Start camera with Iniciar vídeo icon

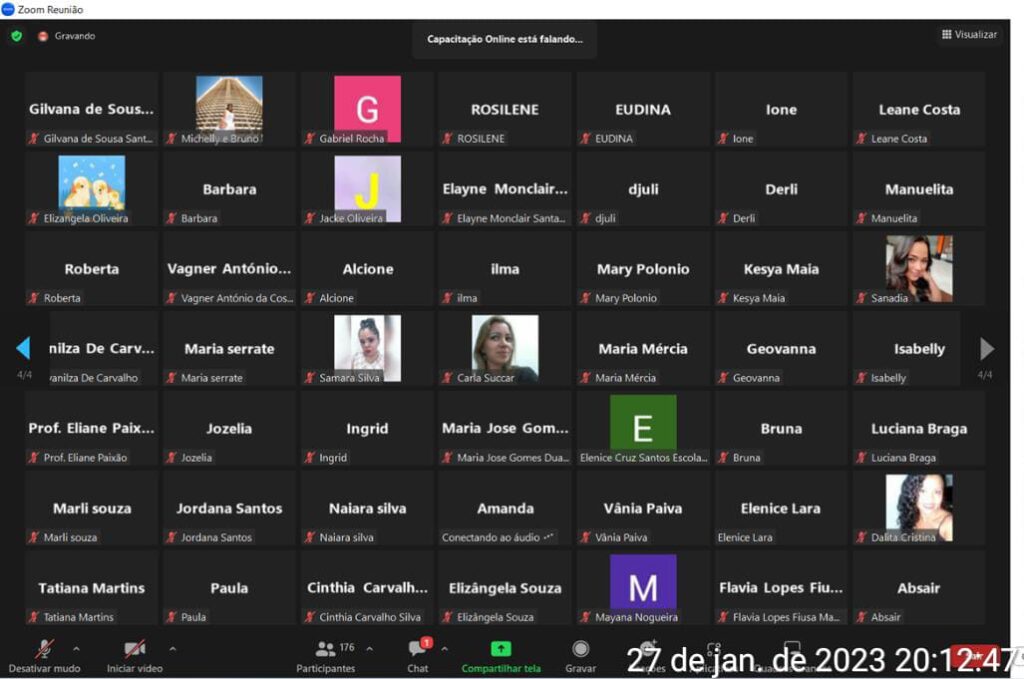[134, 649]
